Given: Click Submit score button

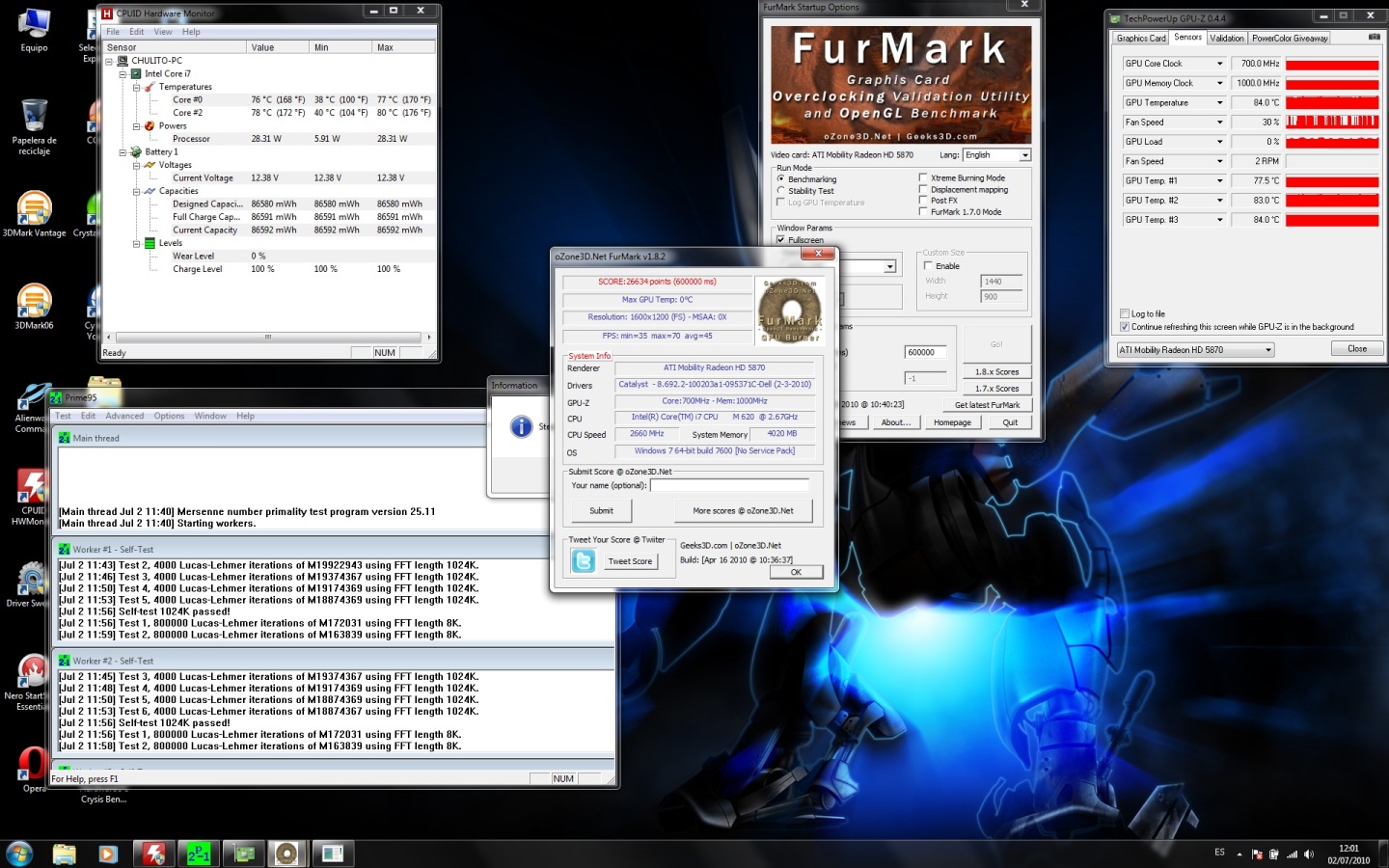Looking at the screenshot, I should (x=601, y=511).
